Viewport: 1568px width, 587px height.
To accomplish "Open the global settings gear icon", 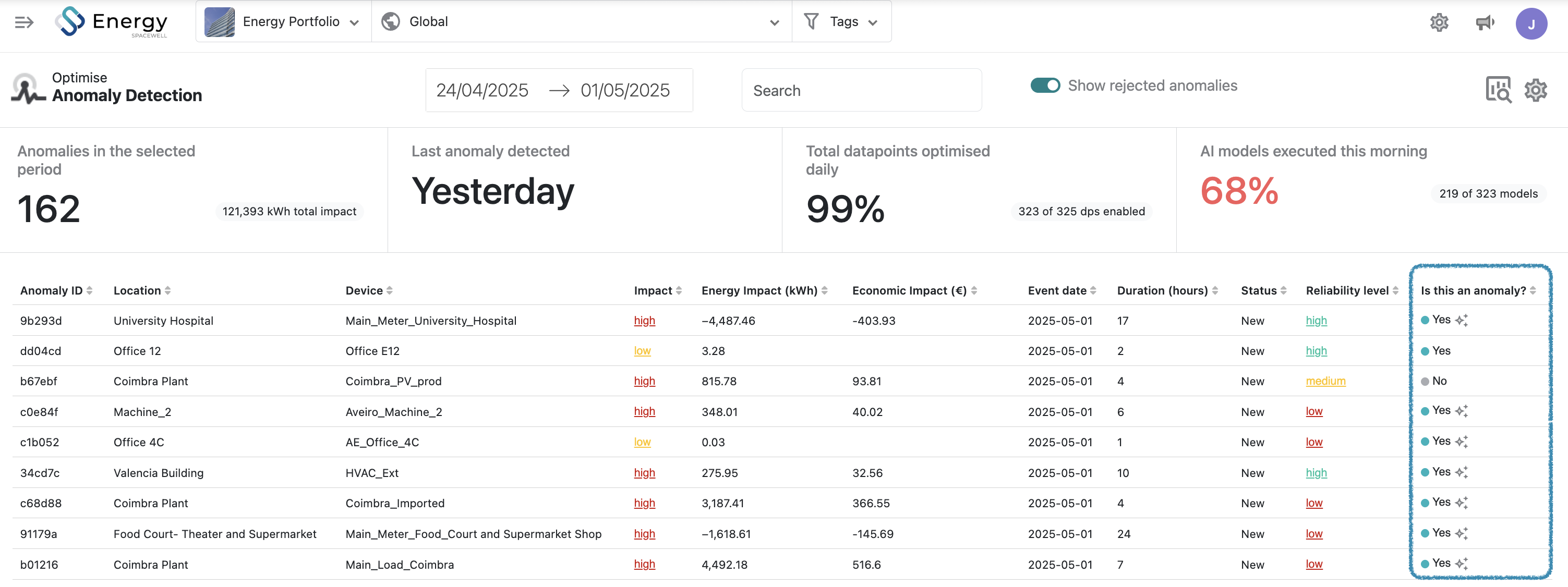I will click(1439, 22).
